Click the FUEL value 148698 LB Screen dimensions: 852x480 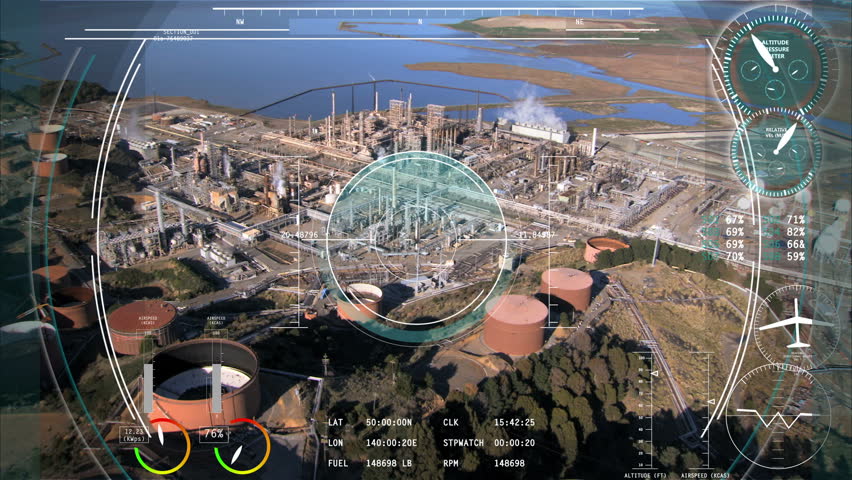[x=389, y=464]
